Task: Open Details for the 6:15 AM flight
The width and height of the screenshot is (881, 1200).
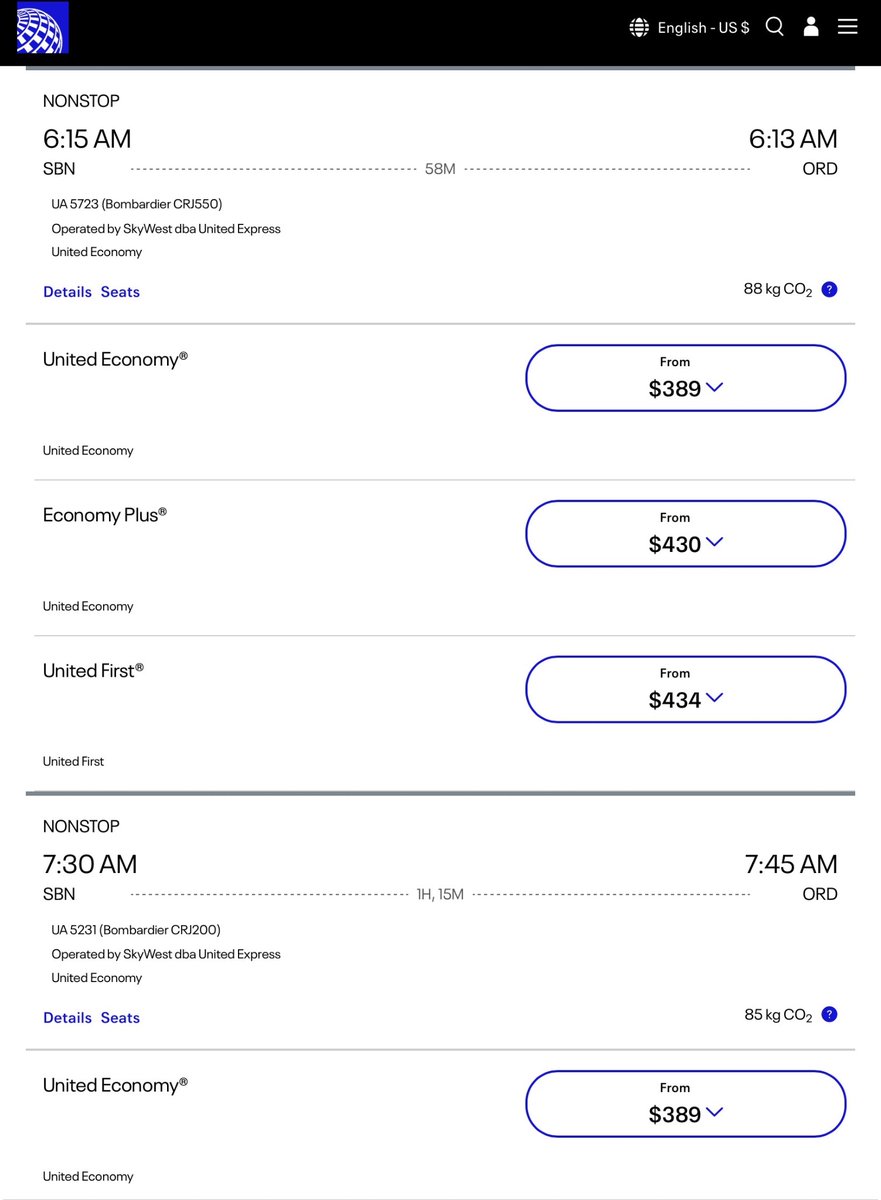Action: (x=67, y=292)
